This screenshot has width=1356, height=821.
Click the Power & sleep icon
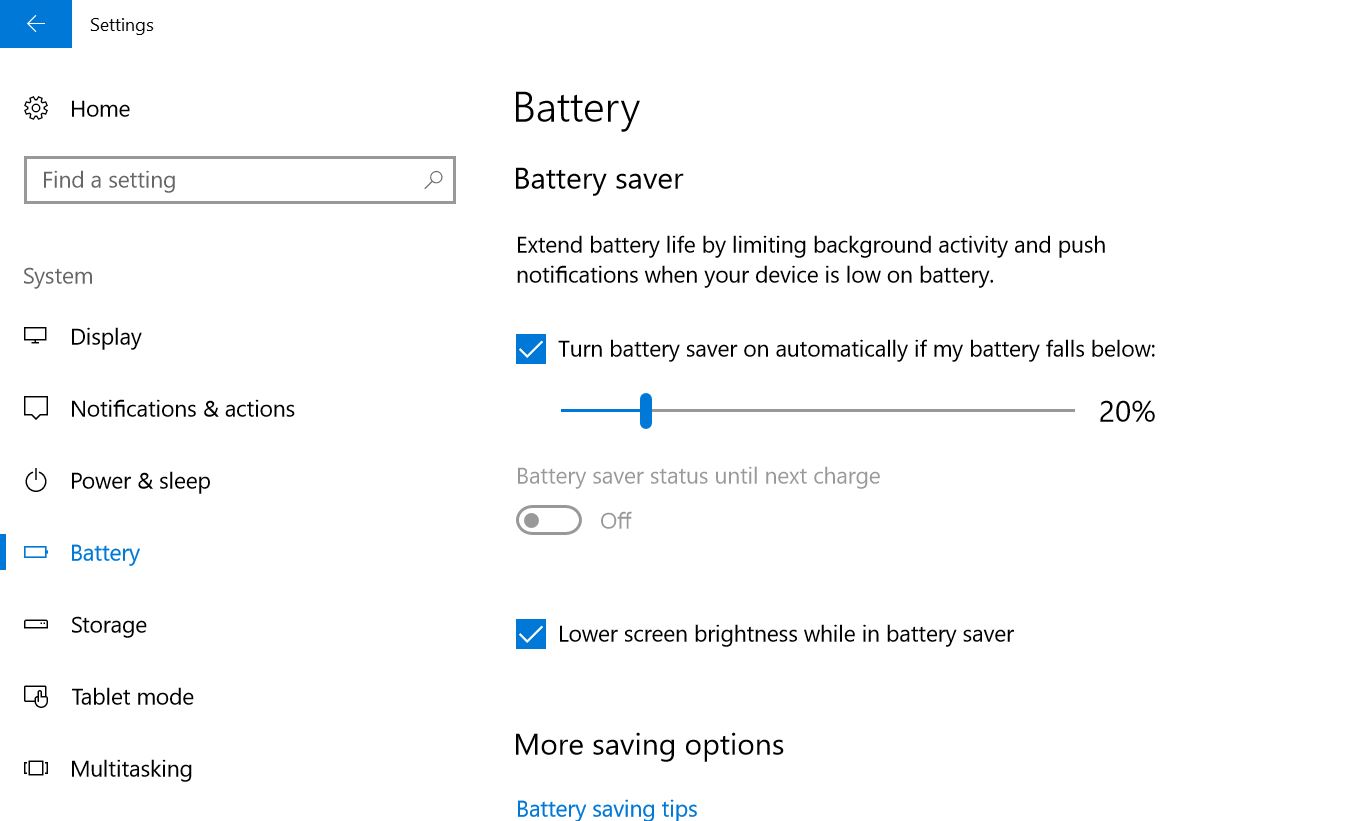[36, 481]
